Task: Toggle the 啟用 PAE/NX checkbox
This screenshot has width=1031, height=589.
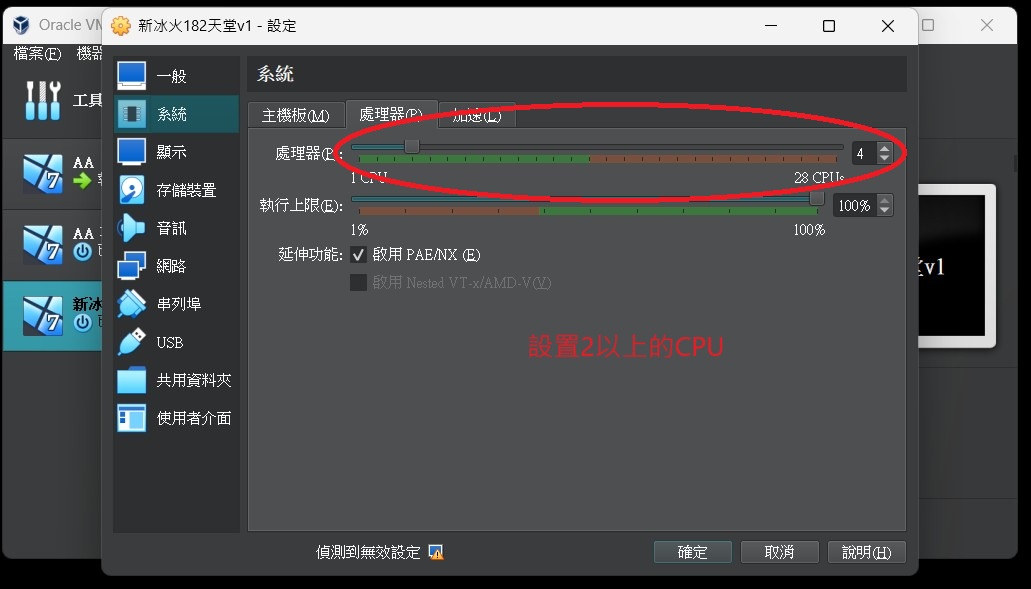Action: (x=358, y=255)
